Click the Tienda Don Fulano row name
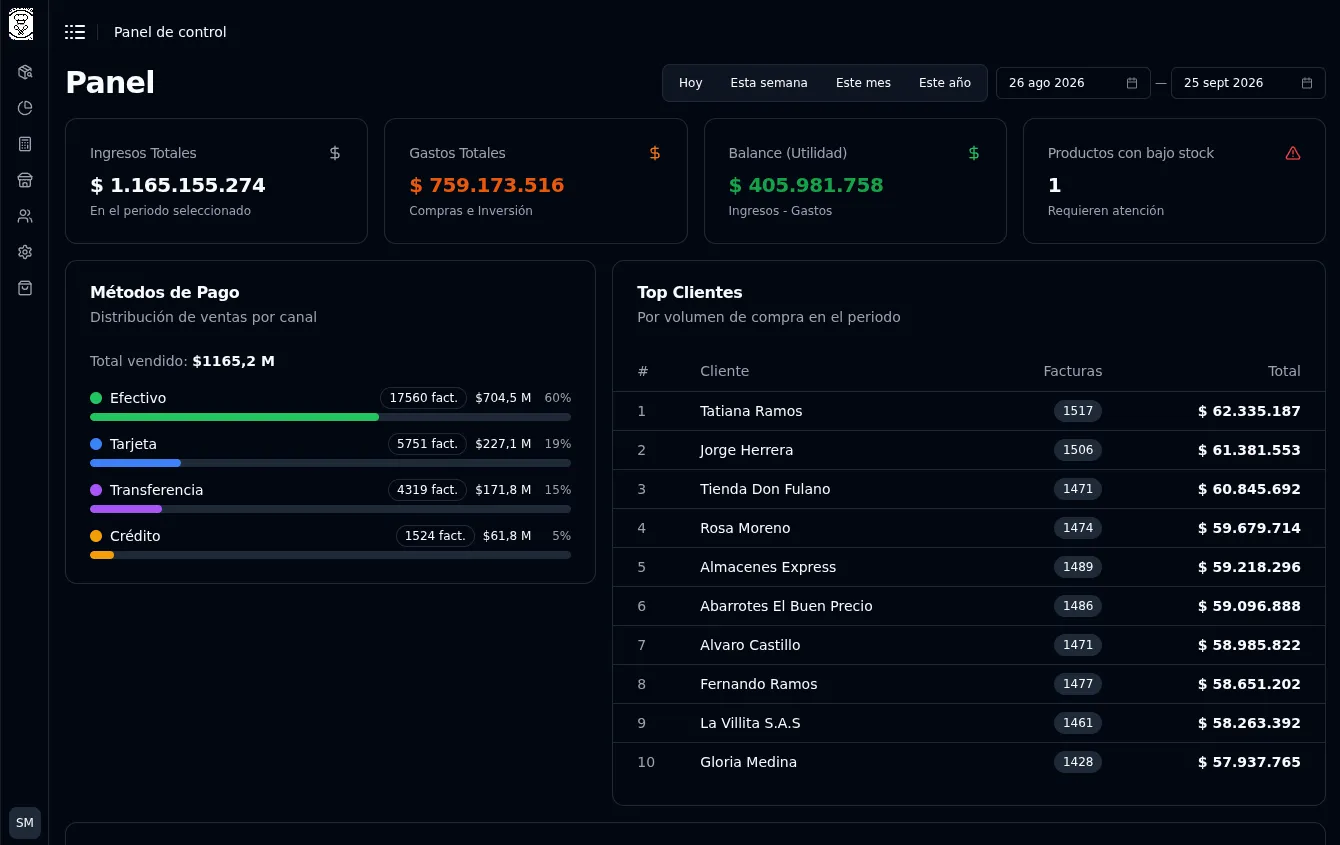The image size is (1340, 845). [x=765, y=489]
